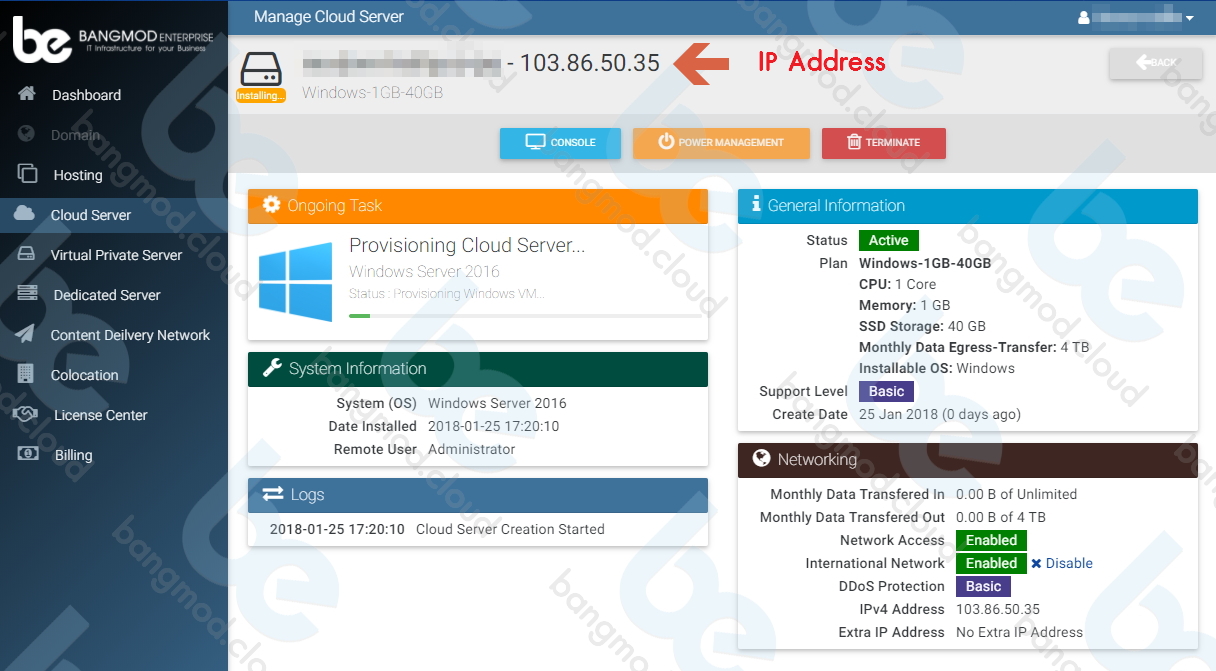Open Power Management button
Image resolution: width=1216 pixels, height=671 pixels.
(x=721, y=143)
